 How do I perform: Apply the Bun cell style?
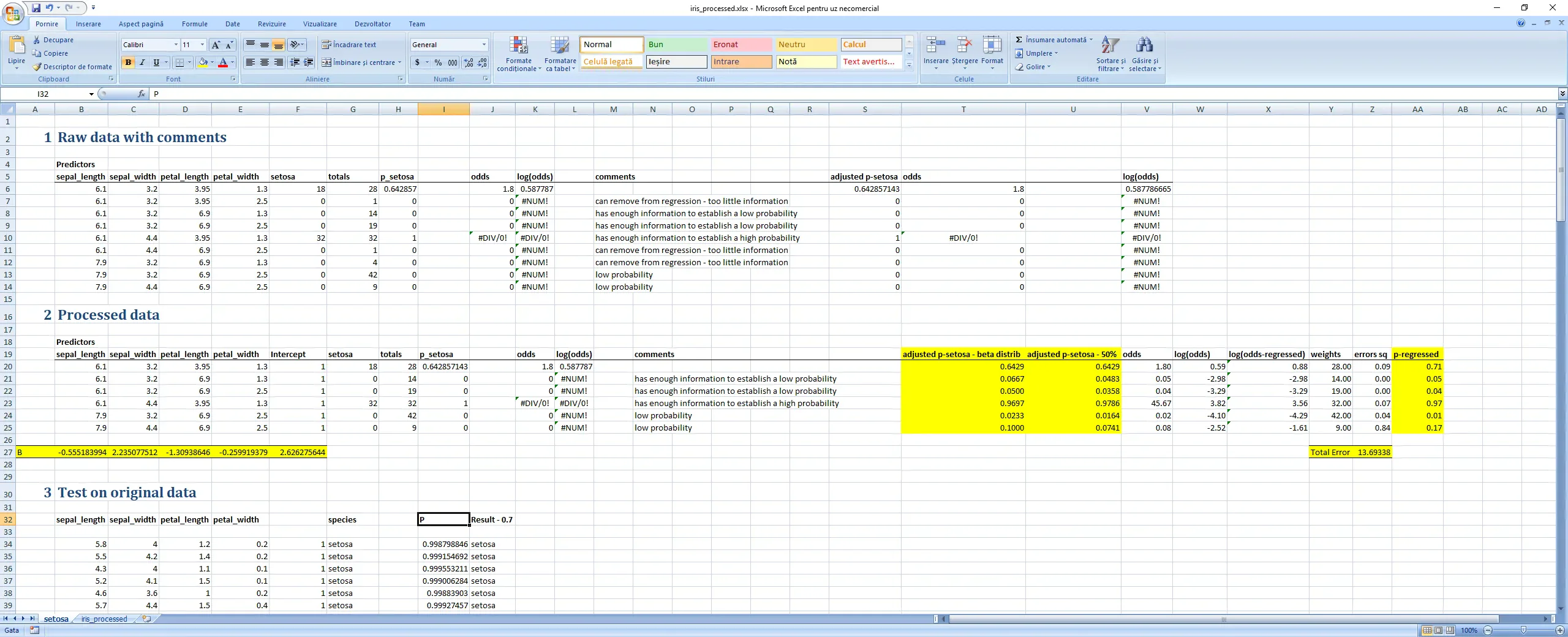point(677,44)
